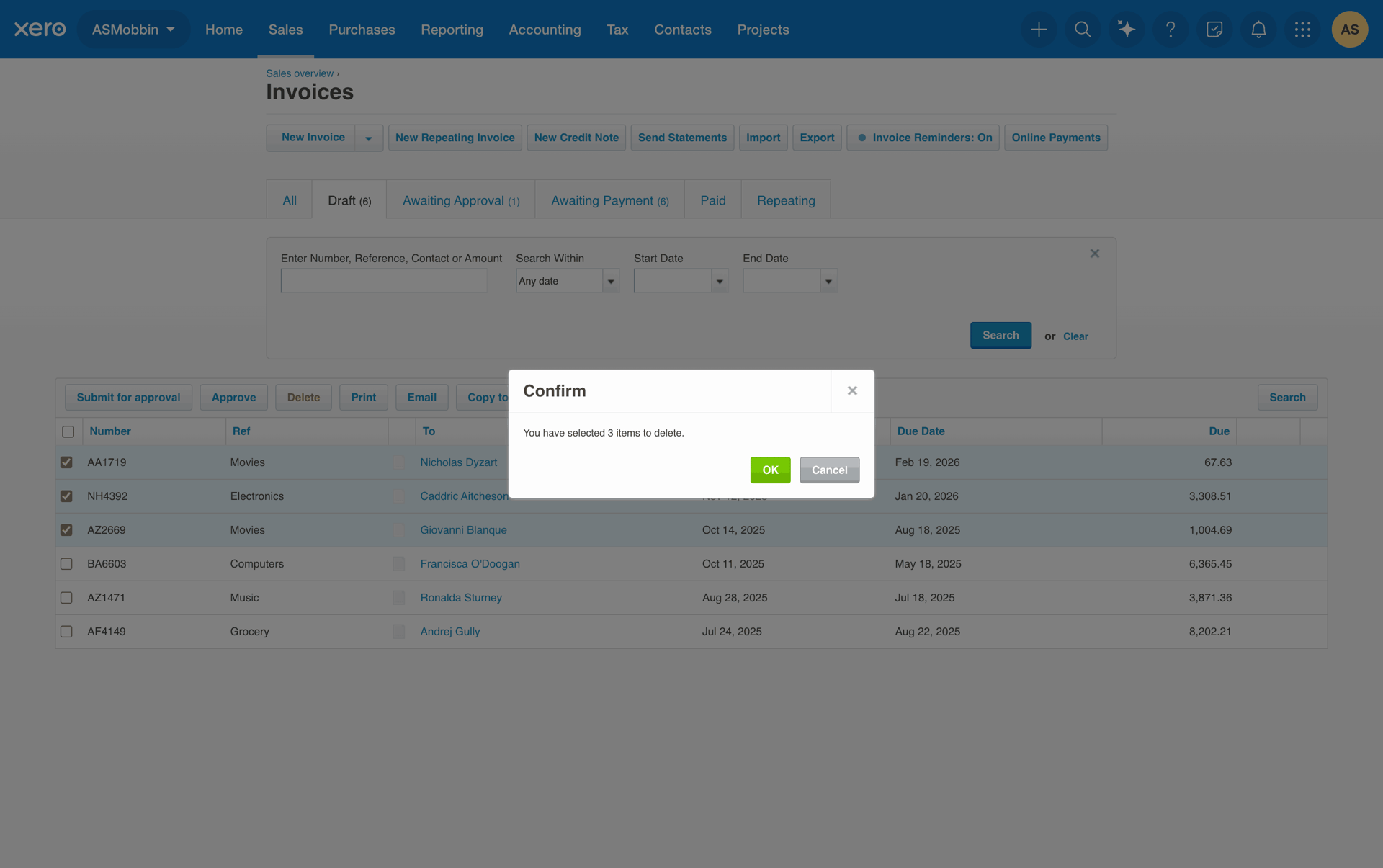Click the Clear link
Screen dimensions: 1383x868
click(x=1075, y=336)
